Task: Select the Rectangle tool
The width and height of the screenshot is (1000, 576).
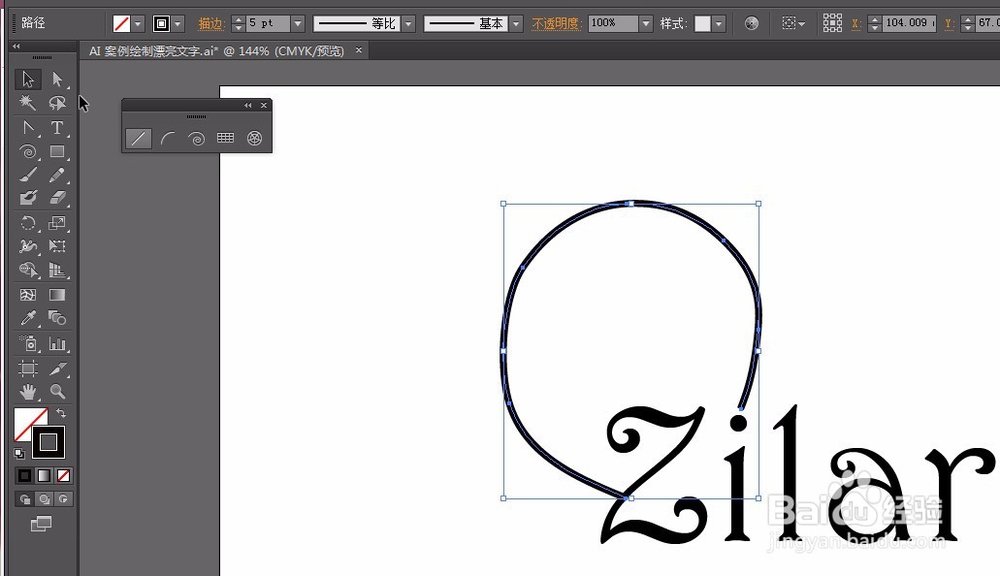Action: point(57,152)
